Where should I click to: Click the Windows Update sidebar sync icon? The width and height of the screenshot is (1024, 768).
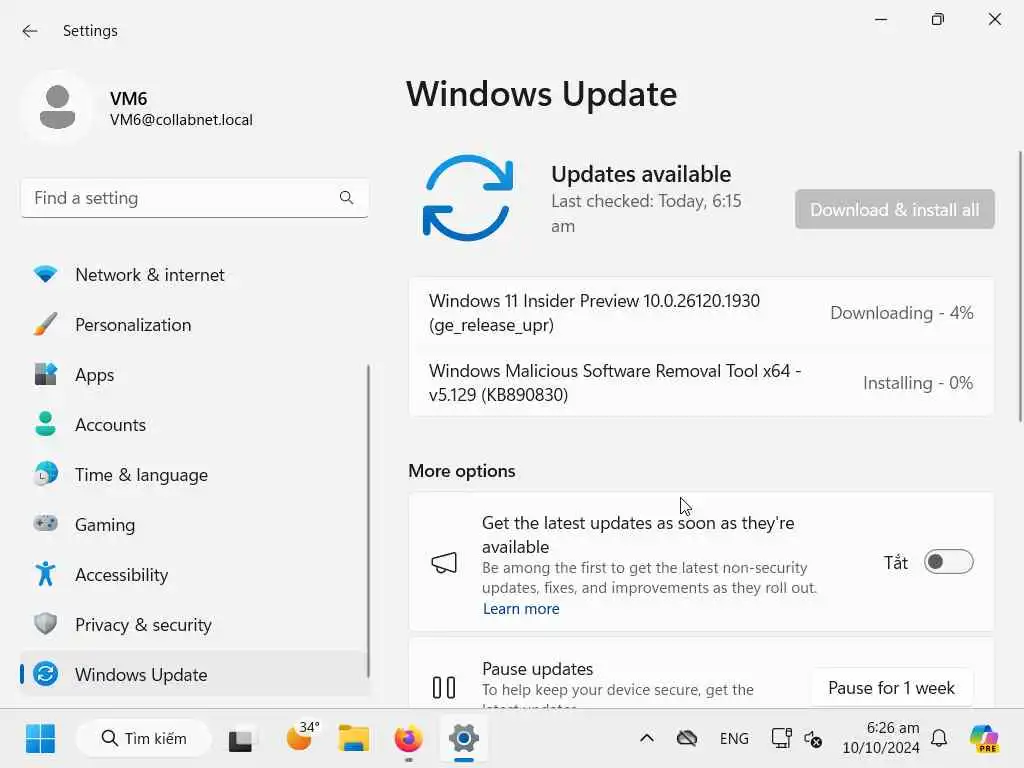click(x=45, y=674)
